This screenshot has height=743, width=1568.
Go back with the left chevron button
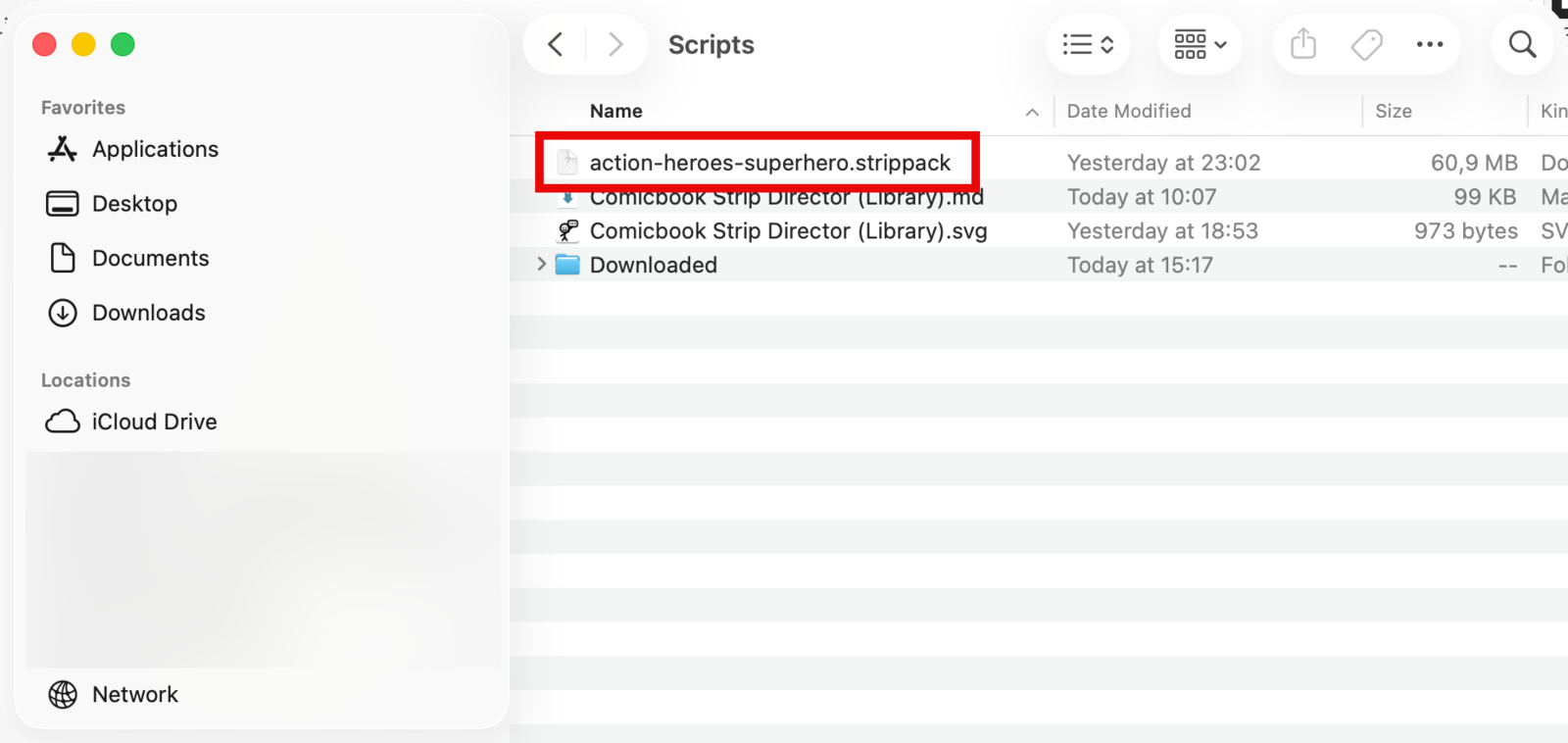click(556, 44)
